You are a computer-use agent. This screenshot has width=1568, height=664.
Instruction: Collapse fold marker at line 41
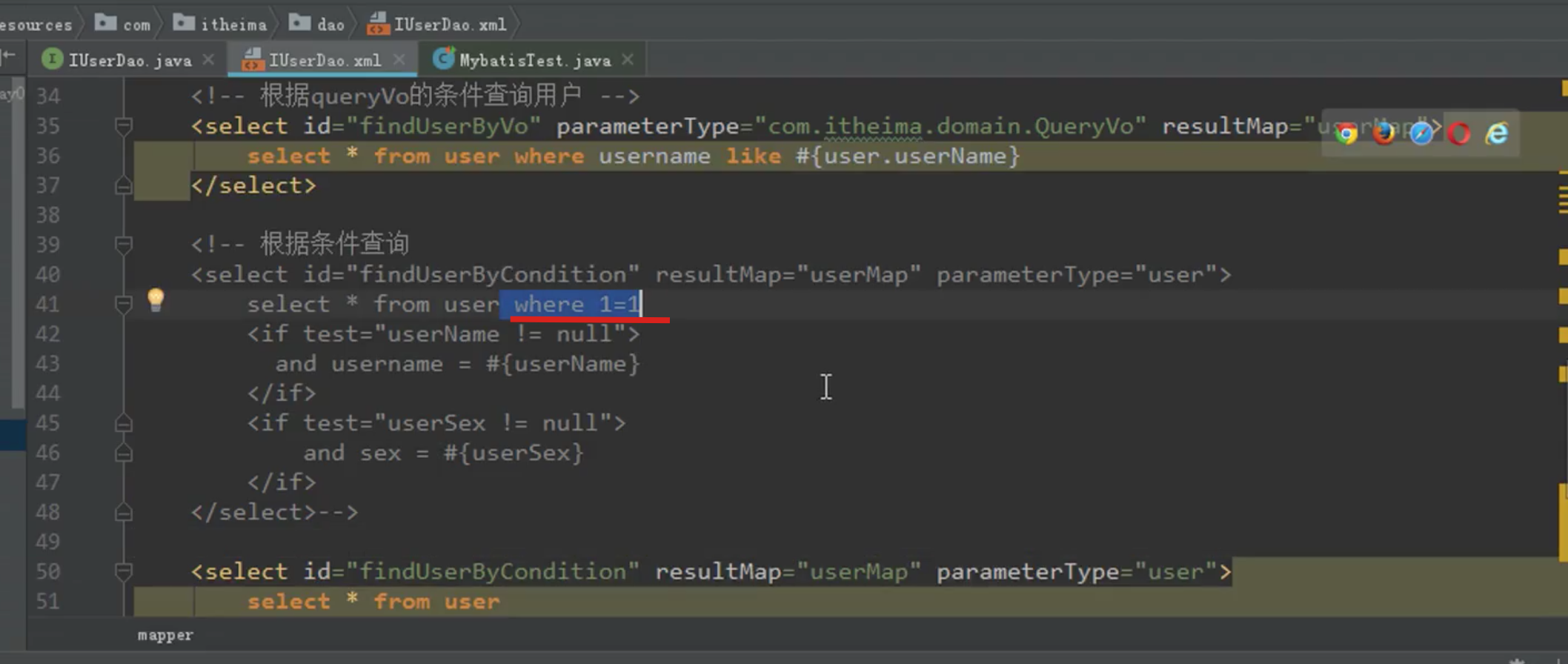(124, 304)
